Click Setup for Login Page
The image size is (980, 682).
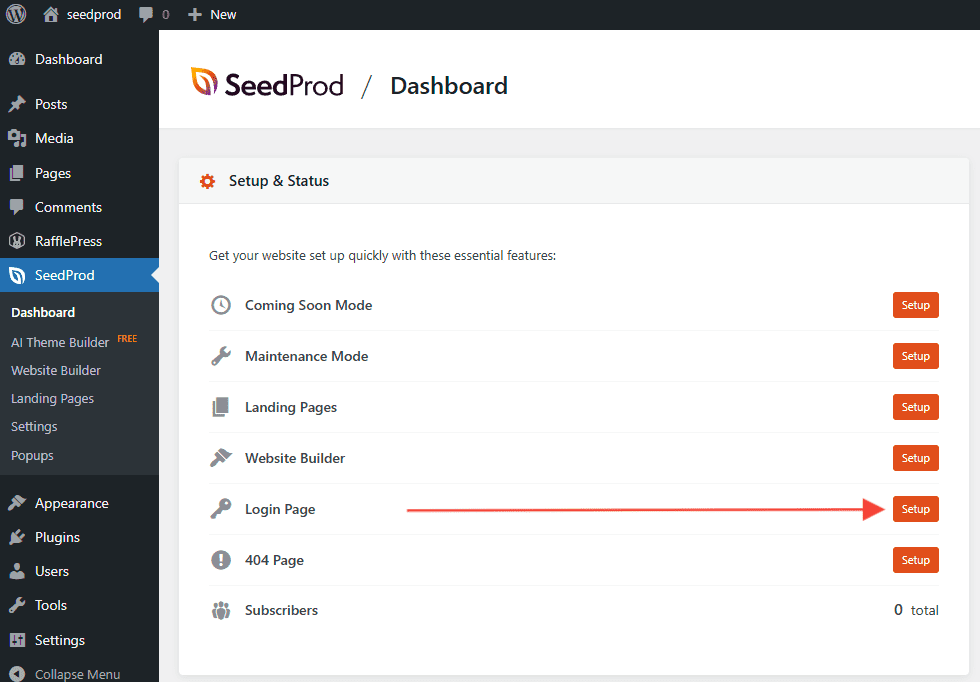[915, 509]
